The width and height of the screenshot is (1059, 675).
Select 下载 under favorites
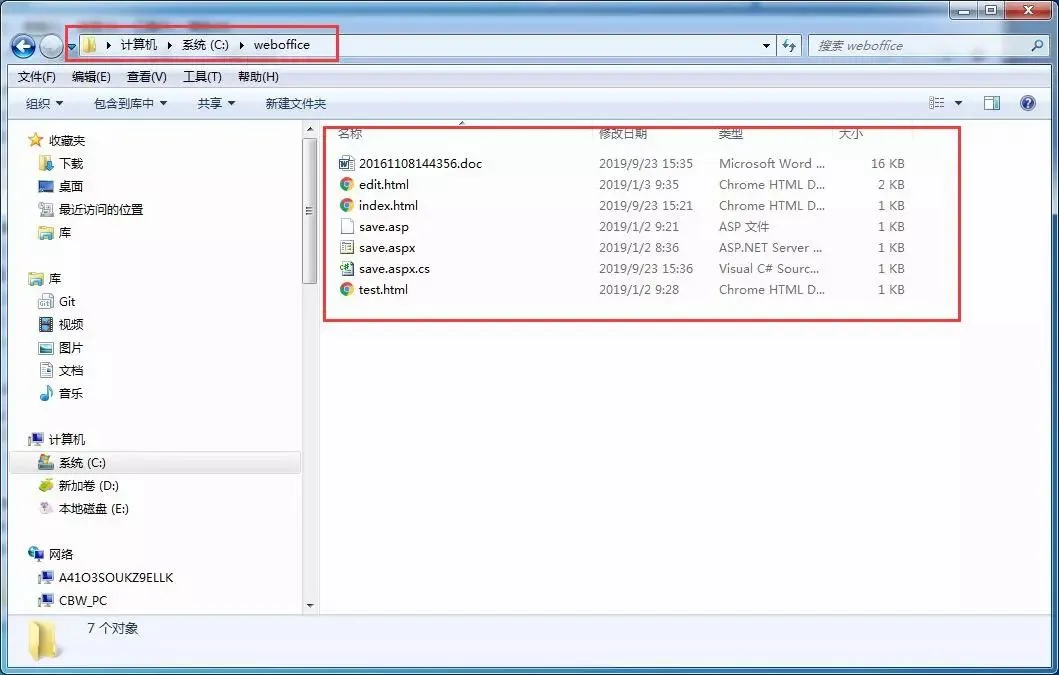[71, 164]
